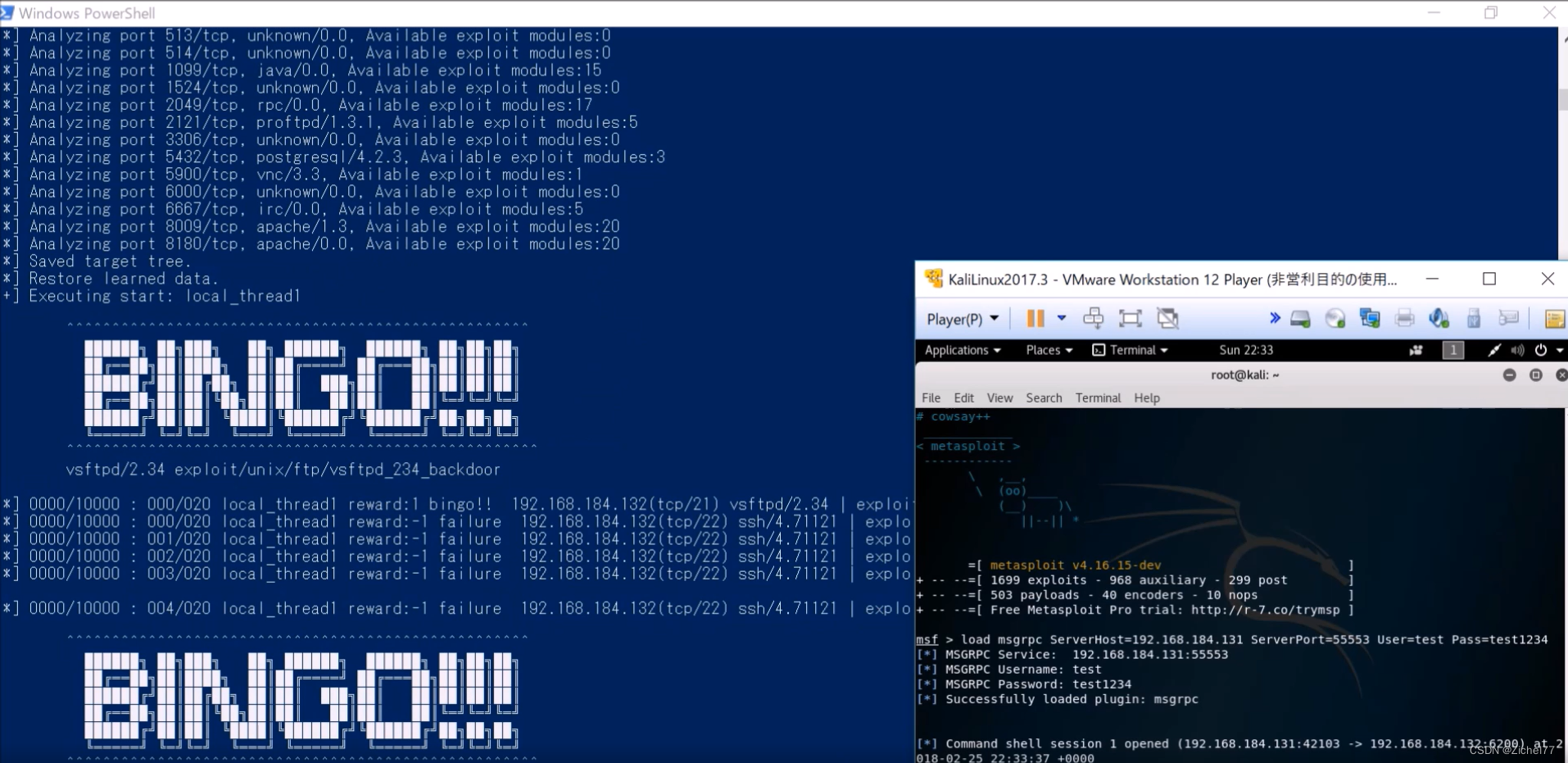The image size is (1568, 763).
Task: Open the power options arrow beside the pause button
Action: tap(1062, 318)
